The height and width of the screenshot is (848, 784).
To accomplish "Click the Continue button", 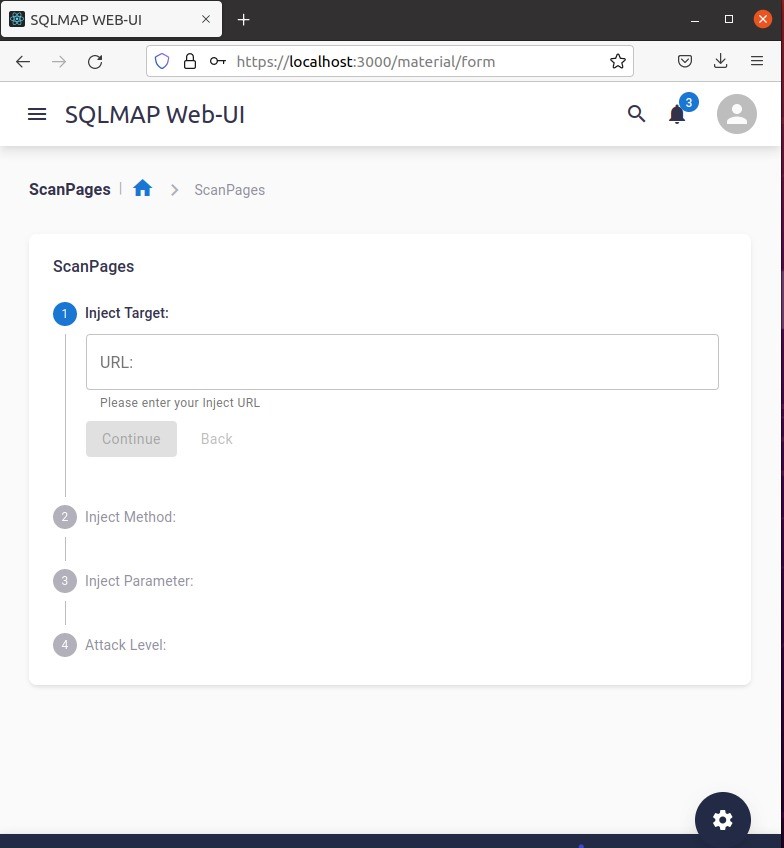I will point(131,439).
